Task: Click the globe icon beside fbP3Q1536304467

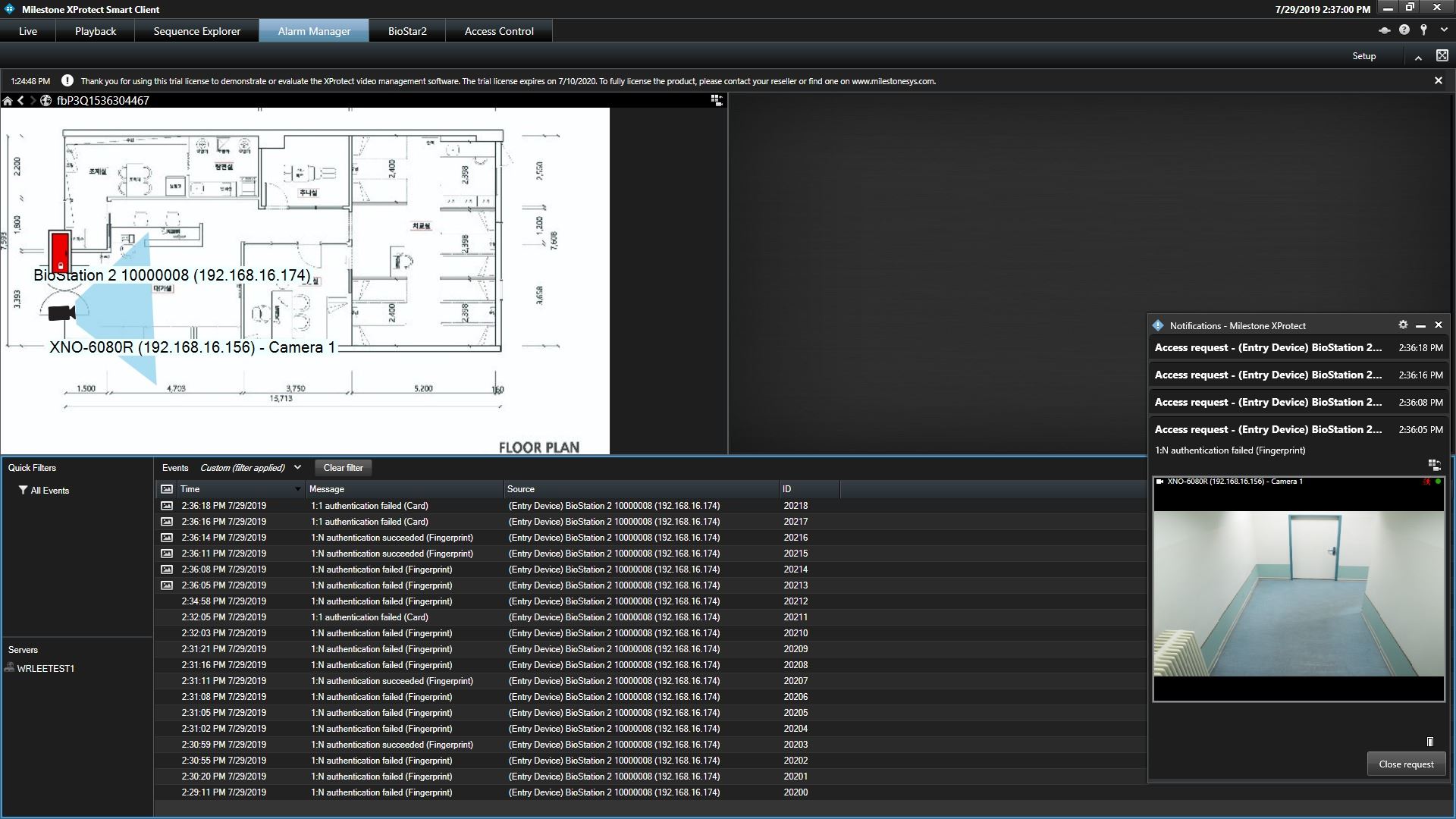Action: [x=46, y=101]
